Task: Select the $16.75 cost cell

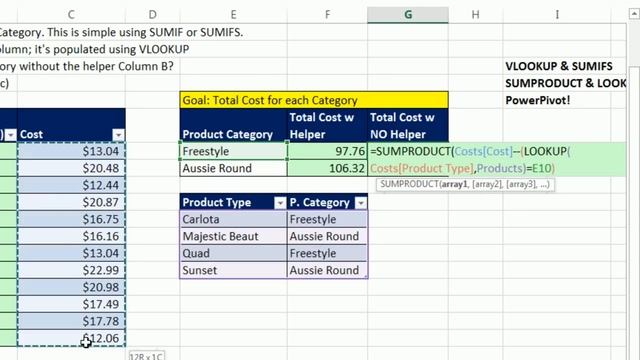Action: tap(71, 219)
